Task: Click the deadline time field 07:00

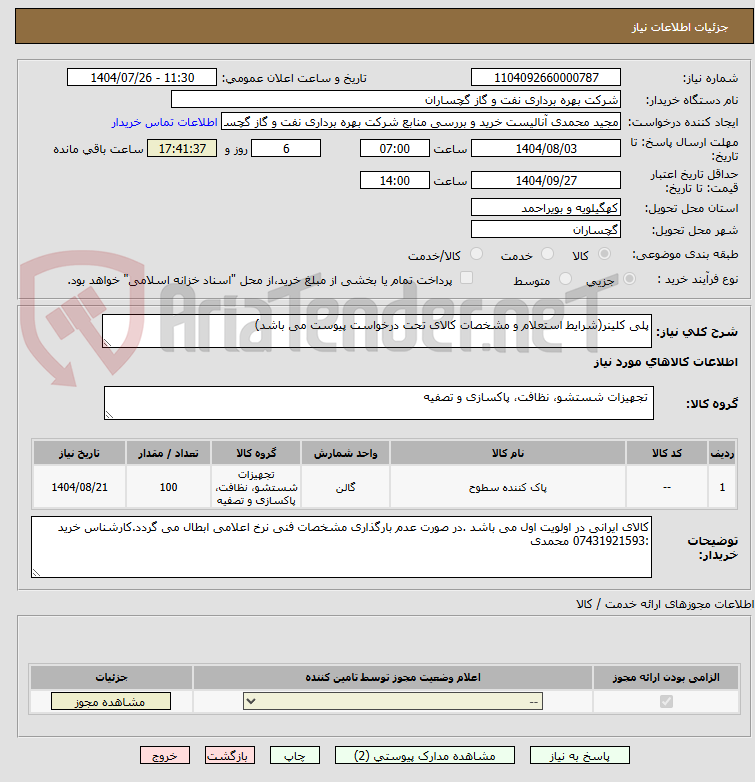Action: pyautogui.click(x=394, y=149)
